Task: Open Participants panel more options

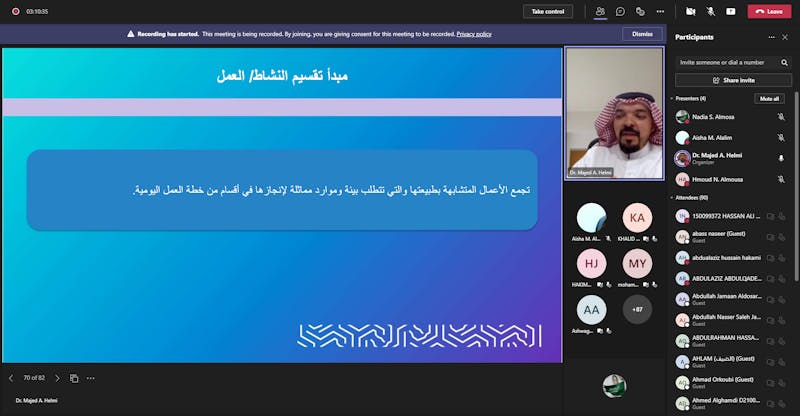Action: [771, 37]
